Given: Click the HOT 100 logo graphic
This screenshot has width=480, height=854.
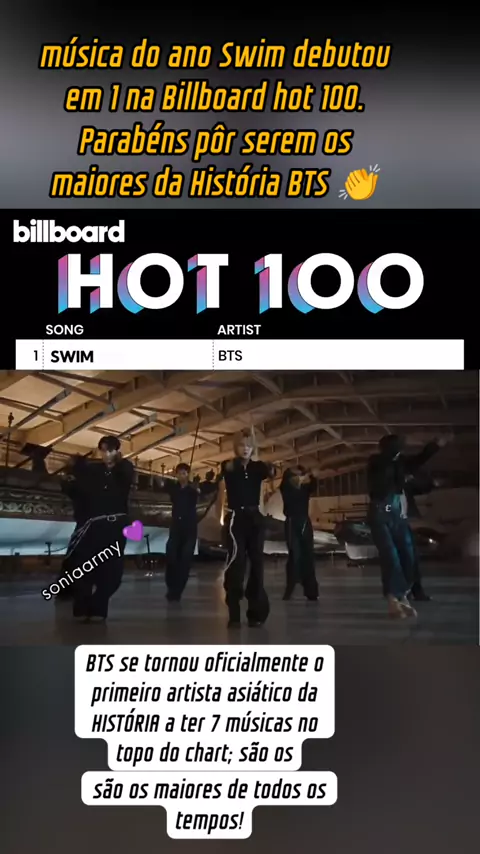Looking at the screenshot, I should click(x=240, y=283).
